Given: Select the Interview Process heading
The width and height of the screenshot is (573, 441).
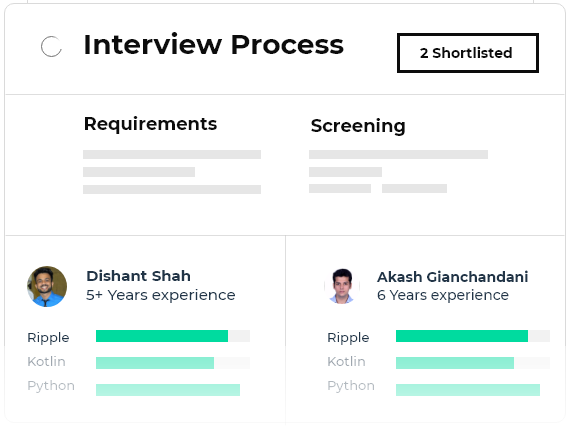Looking at the screenshot, I should click(x=213, y=45).
